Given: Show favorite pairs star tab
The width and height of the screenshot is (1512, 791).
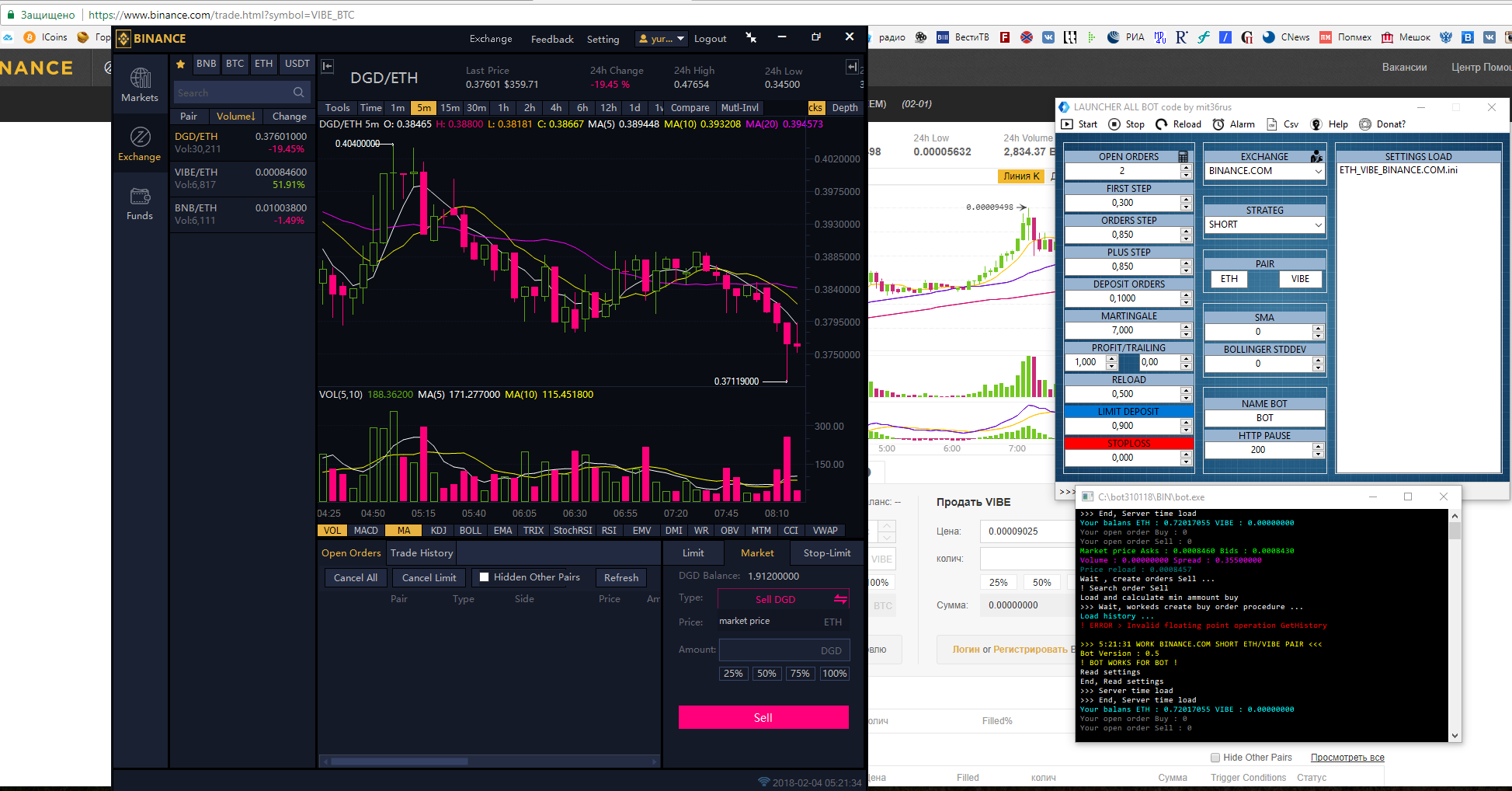Looking at the screenshot, I should (x=181, y=64).
